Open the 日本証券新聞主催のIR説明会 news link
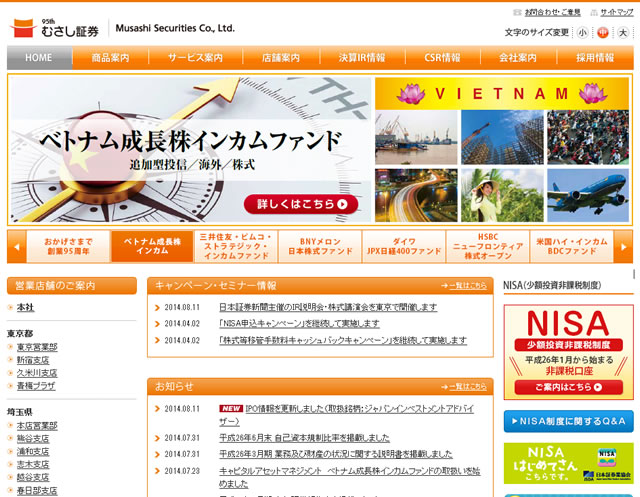 point(328,307)
